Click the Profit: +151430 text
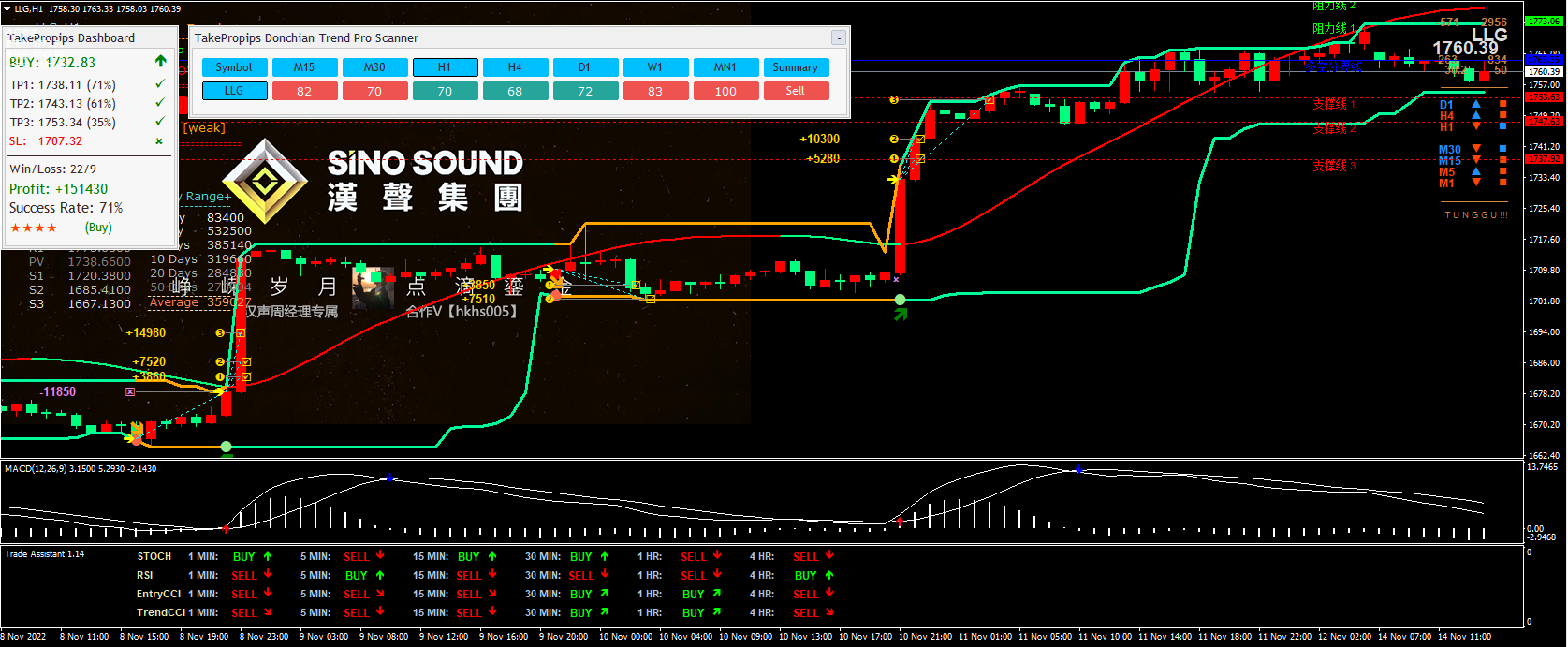1568x647 pixels. click(58, 189)
